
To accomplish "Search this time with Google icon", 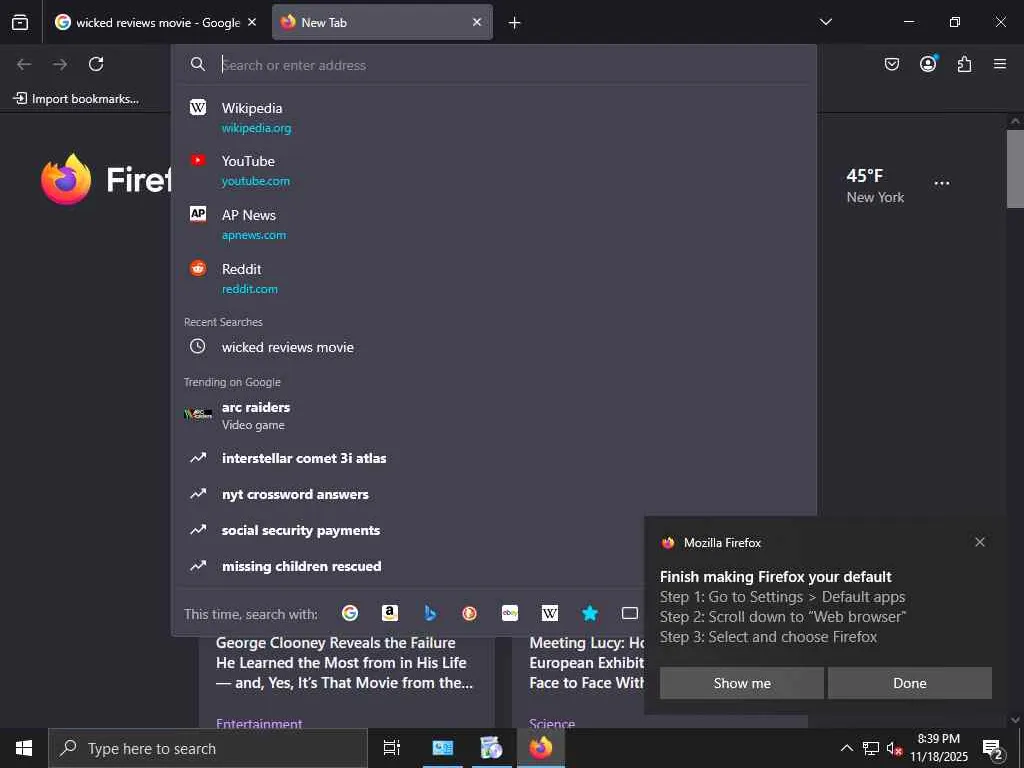I will (x=350, y=613).
